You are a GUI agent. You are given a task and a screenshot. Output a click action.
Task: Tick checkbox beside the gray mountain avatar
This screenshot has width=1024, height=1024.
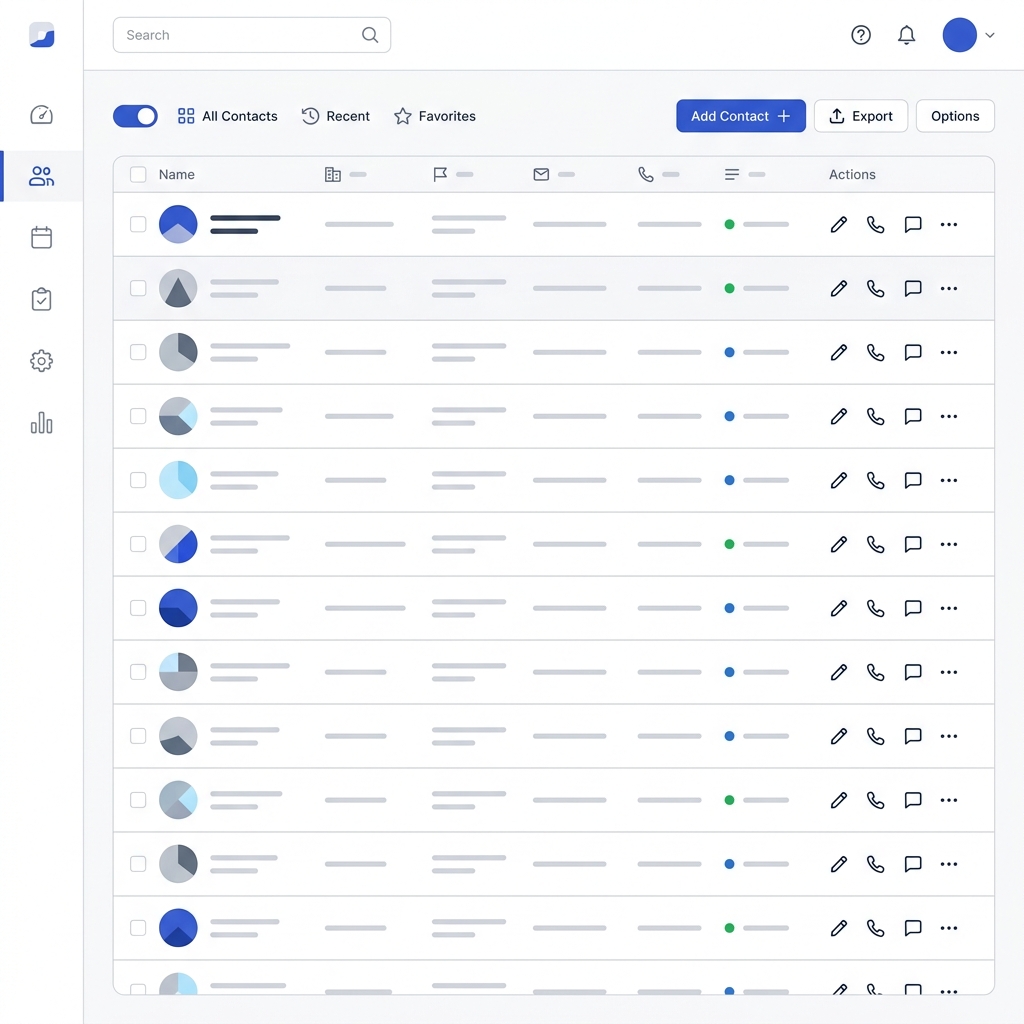tap(138, 736)
